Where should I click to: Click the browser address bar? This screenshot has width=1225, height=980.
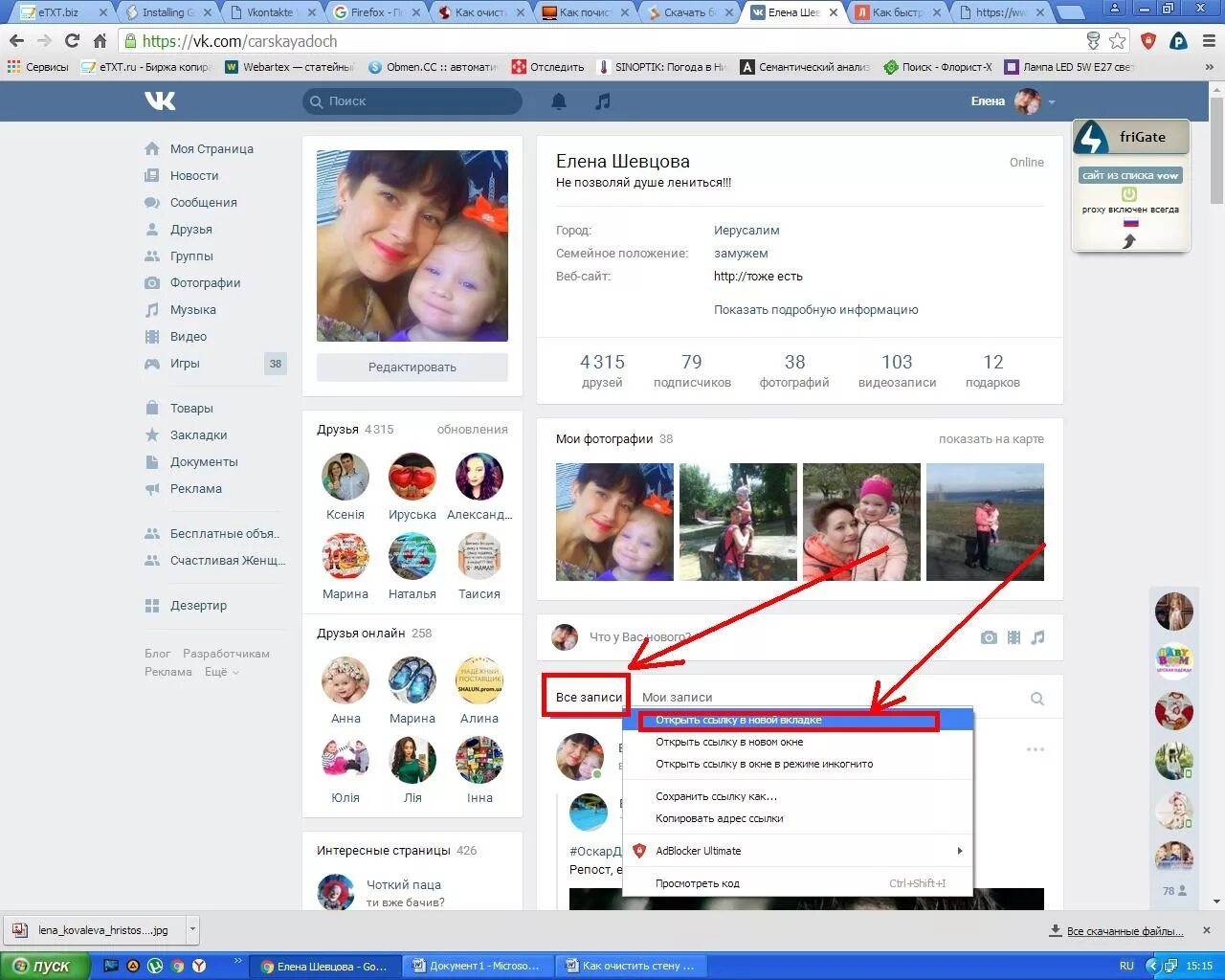[612, 41]
